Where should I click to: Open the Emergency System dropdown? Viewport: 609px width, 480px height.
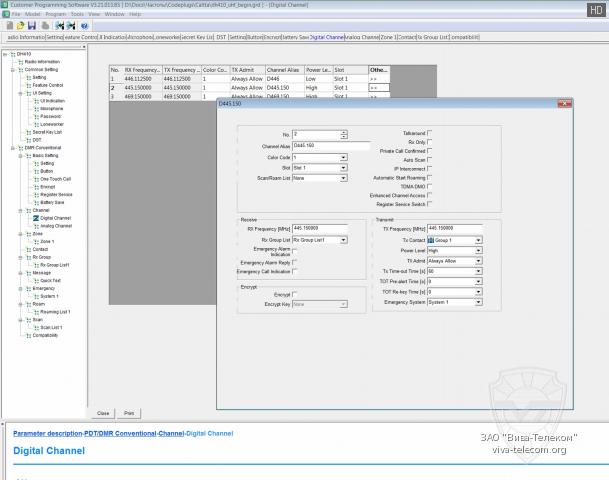click(x=478, y=302)
